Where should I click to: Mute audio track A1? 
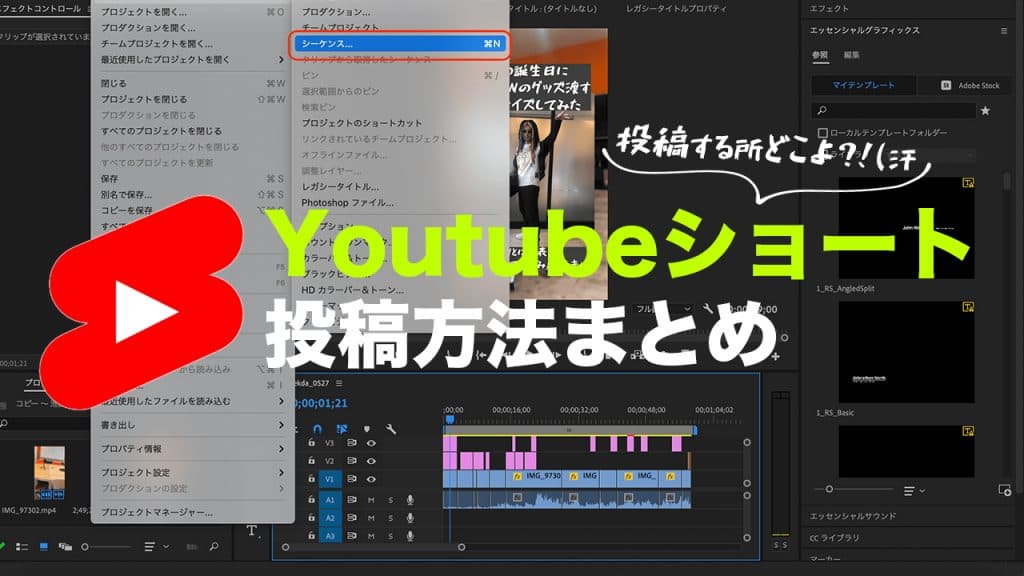pyautogui.click(x=371, y=500)
